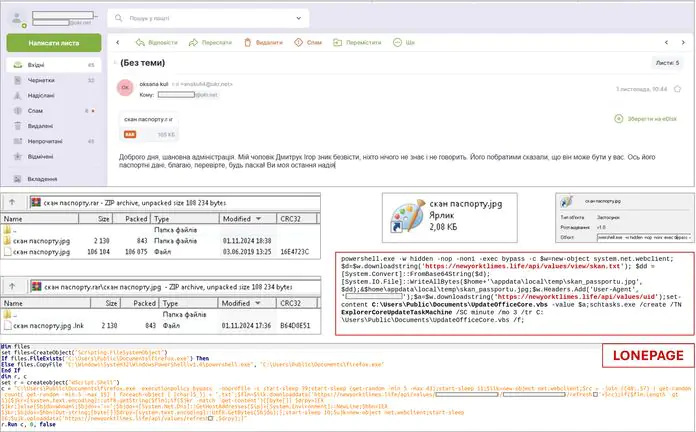Viewport: 696px width, 432px height.
Task: Click the sender name oksana kul
Action: (154, 84)
